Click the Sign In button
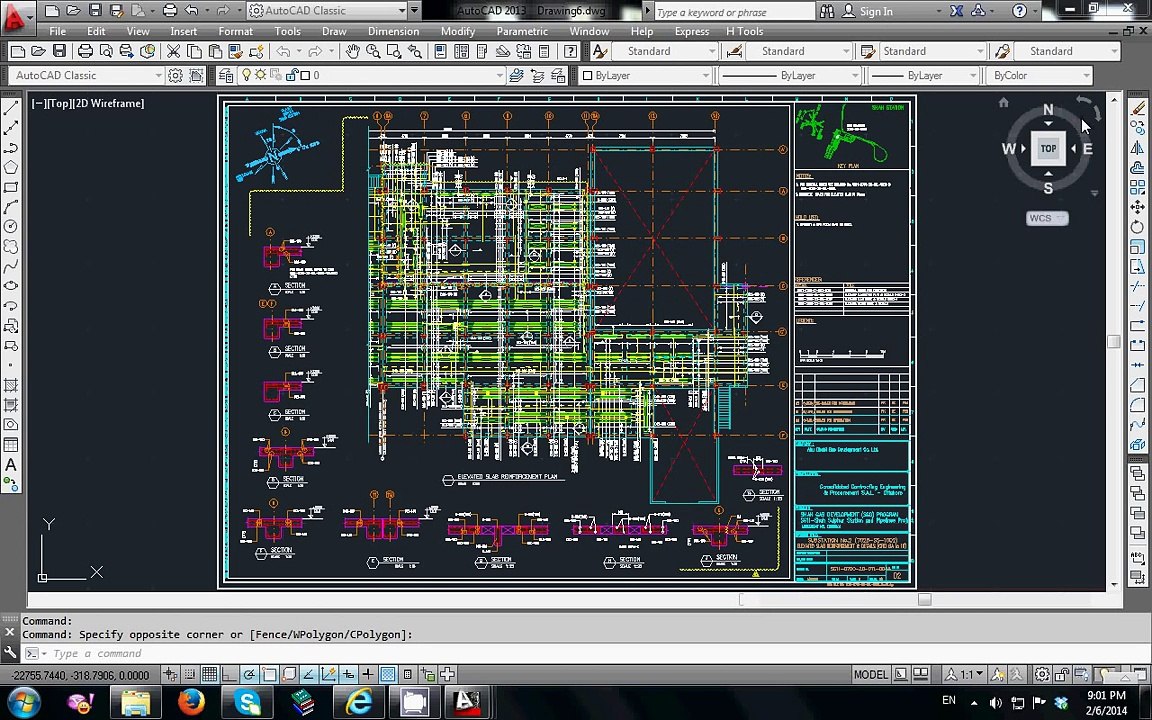The image size is (1152, 720). (x=875, y=11)
